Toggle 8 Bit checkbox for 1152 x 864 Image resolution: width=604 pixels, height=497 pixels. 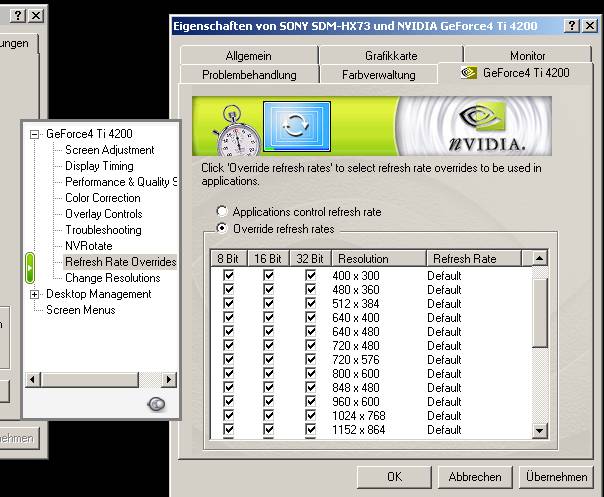click(x=228, y=429)
